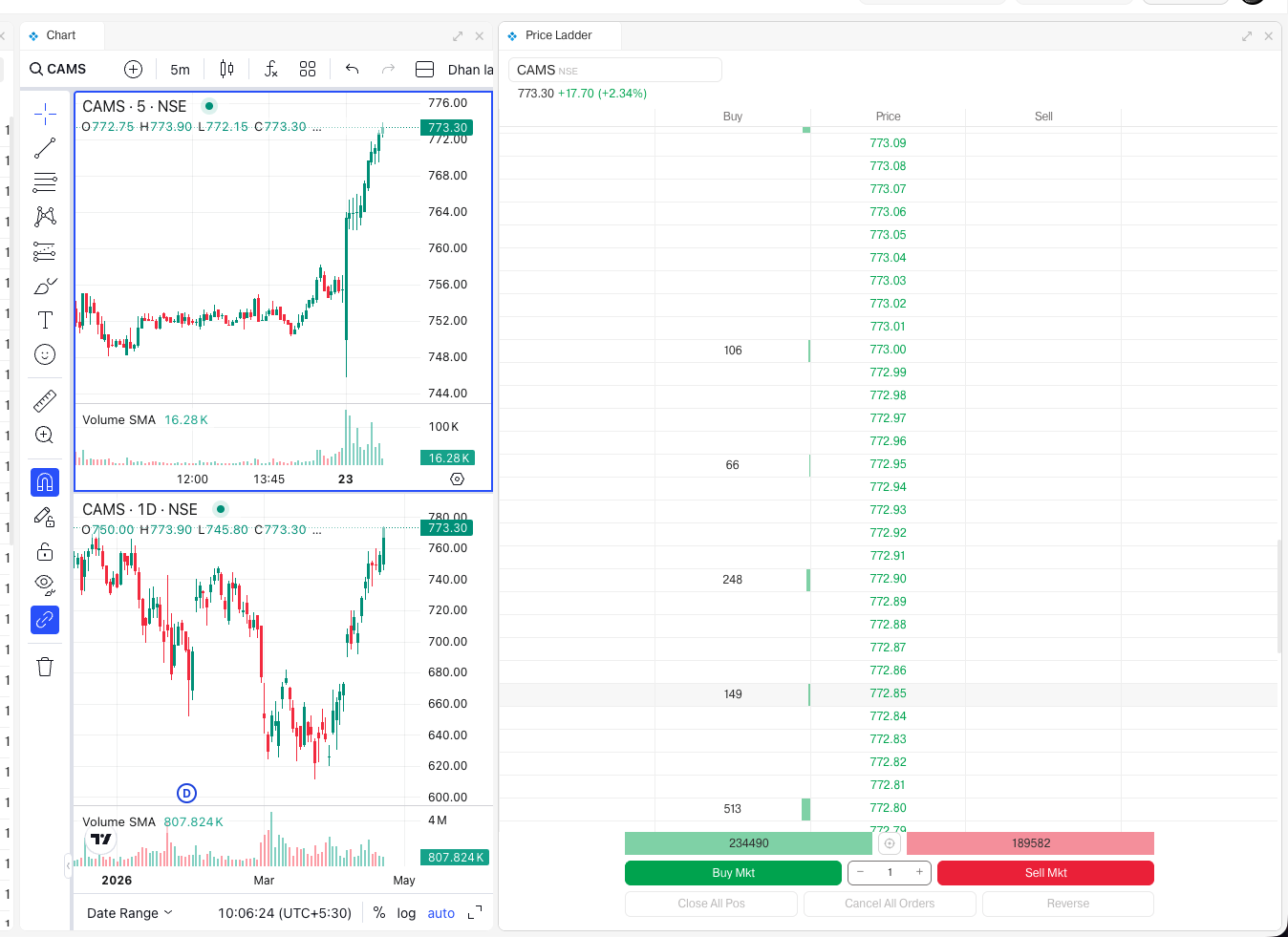Toggle log scale on chart

(x=406, y=913)
